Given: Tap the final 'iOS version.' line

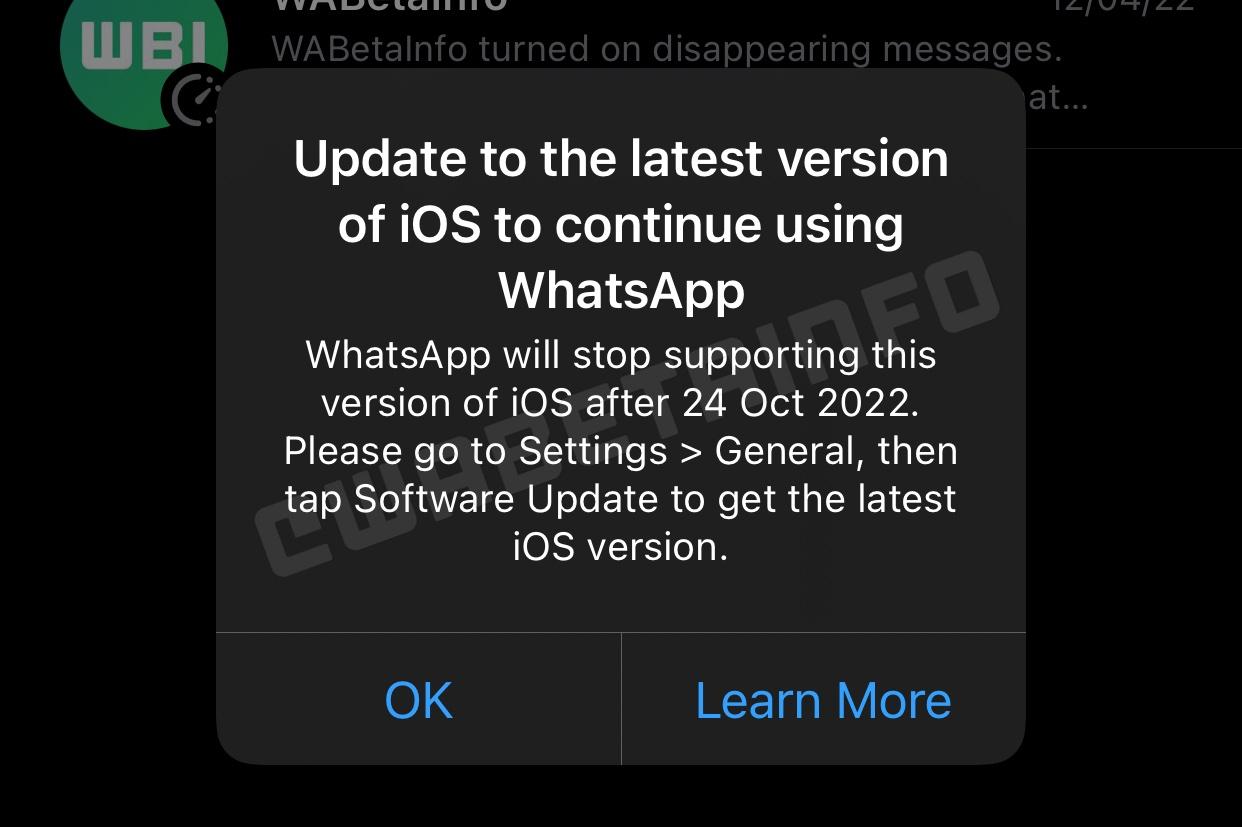Looking at the screenshot, I should (x=621, y=547).
